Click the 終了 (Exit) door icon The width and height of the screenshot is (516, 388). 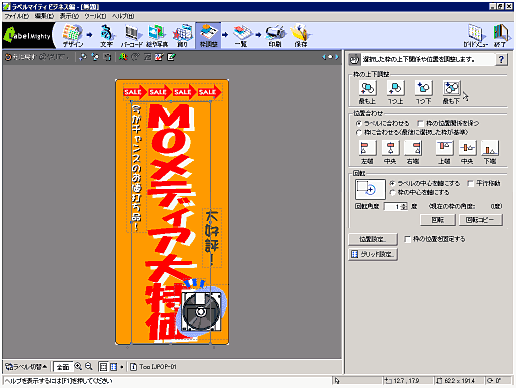pyautogui.click(x=500, y=36)
